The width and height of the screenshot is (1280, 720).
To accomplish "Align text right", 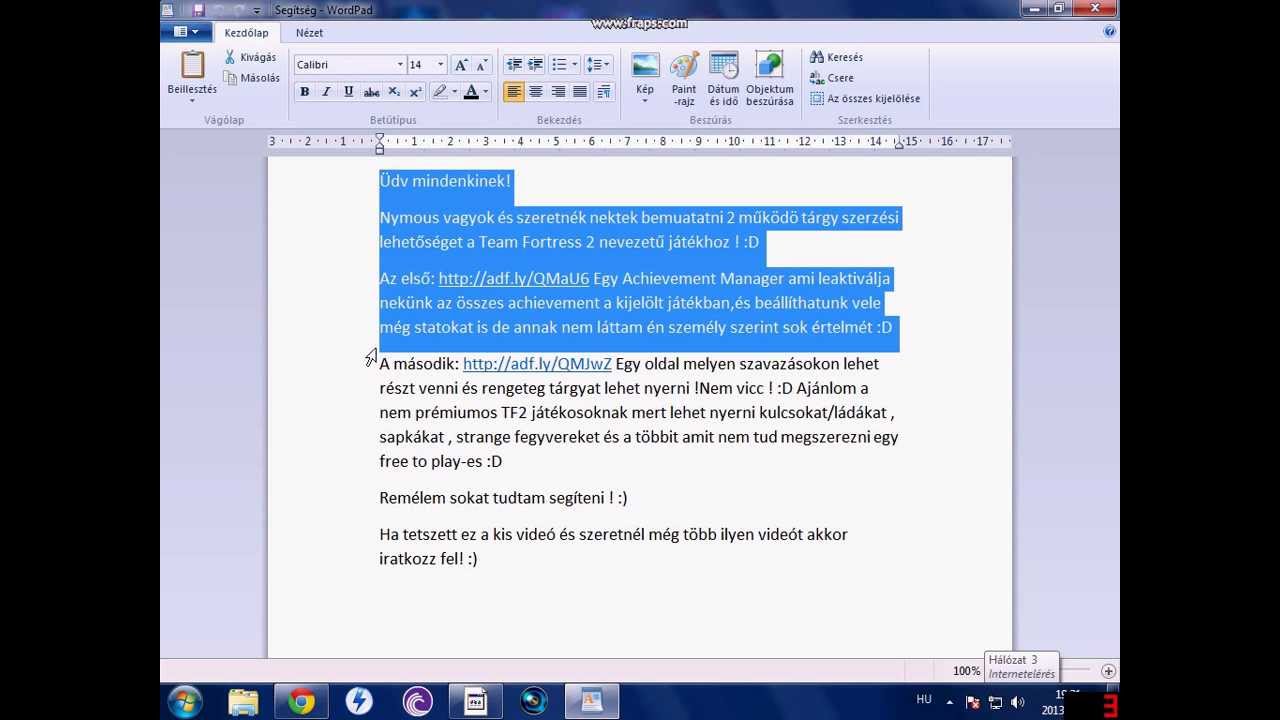I will (558, 92).
